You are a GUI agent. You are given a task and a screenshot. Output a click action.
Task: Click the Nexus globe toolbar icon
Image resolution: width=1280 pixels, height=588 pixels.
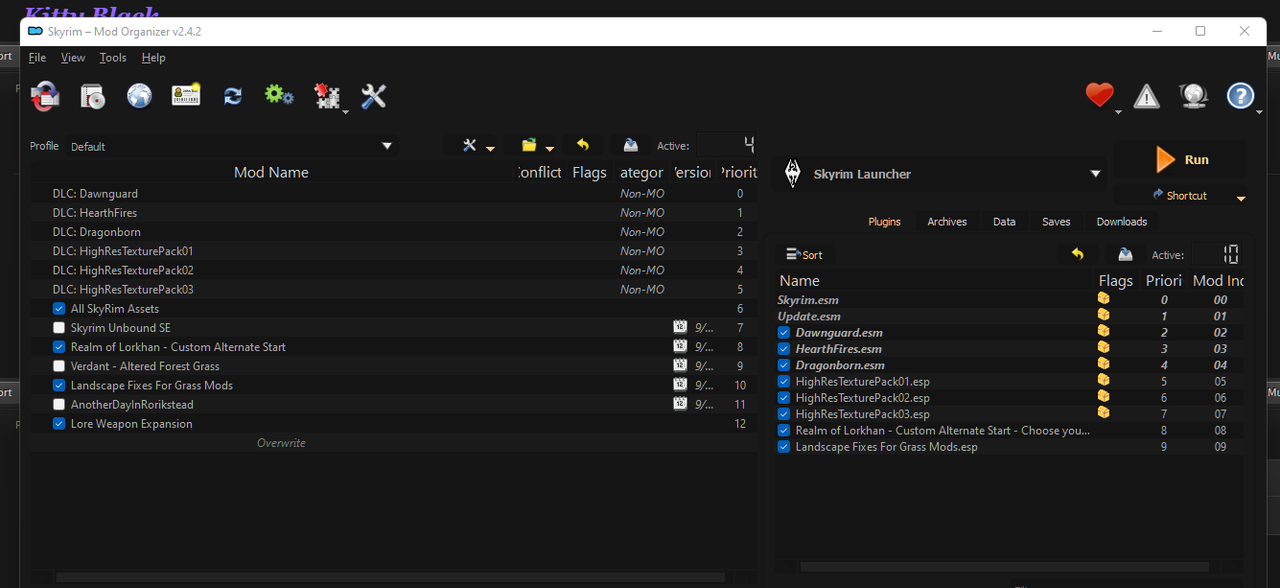139,96
